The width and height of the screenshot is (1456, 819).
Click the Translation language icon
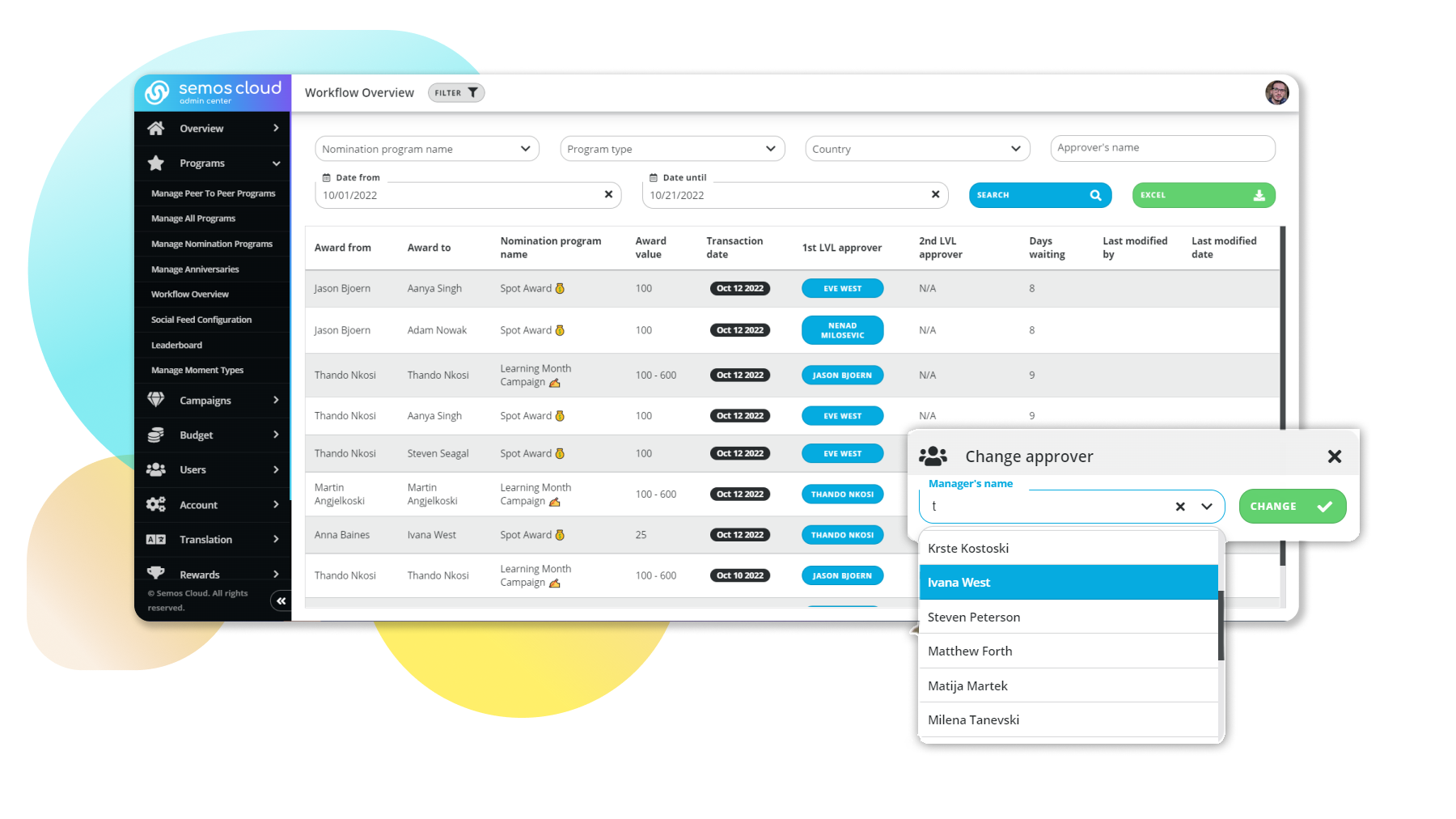[156, 539]
